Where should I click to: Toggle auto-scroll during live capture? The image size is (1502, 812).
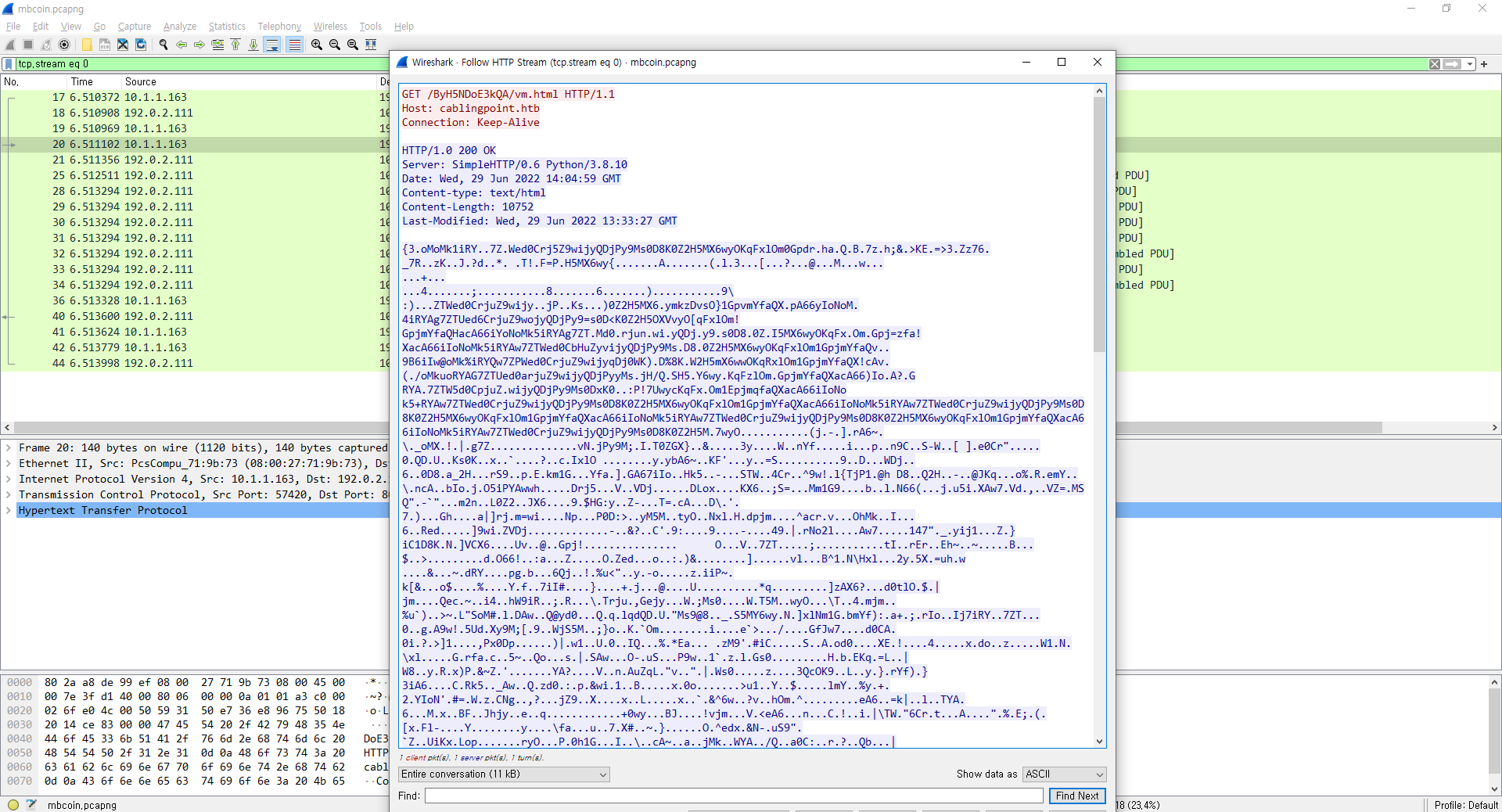click(x=272, y=45)
